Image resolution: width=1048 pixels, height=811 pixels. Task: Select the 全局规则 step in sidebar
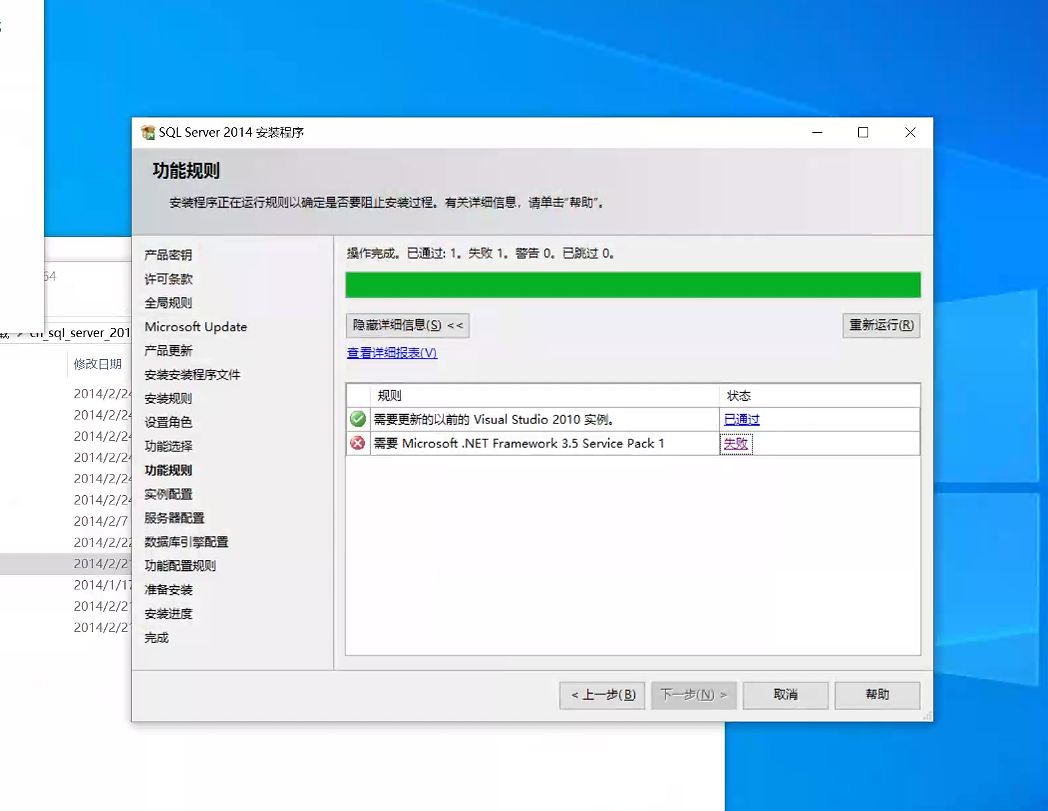point(168,303)
